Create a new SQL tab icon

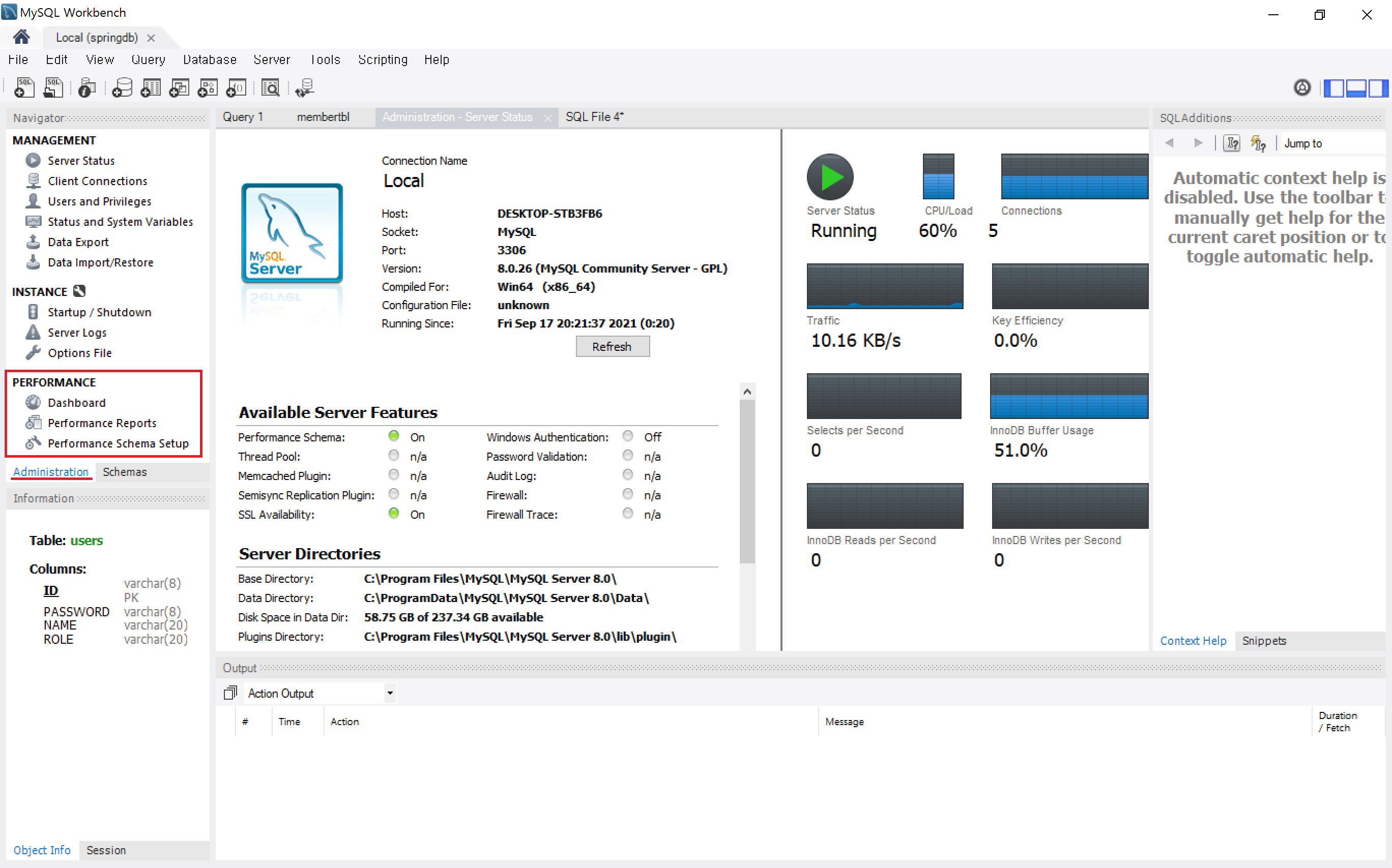point(24,88)
